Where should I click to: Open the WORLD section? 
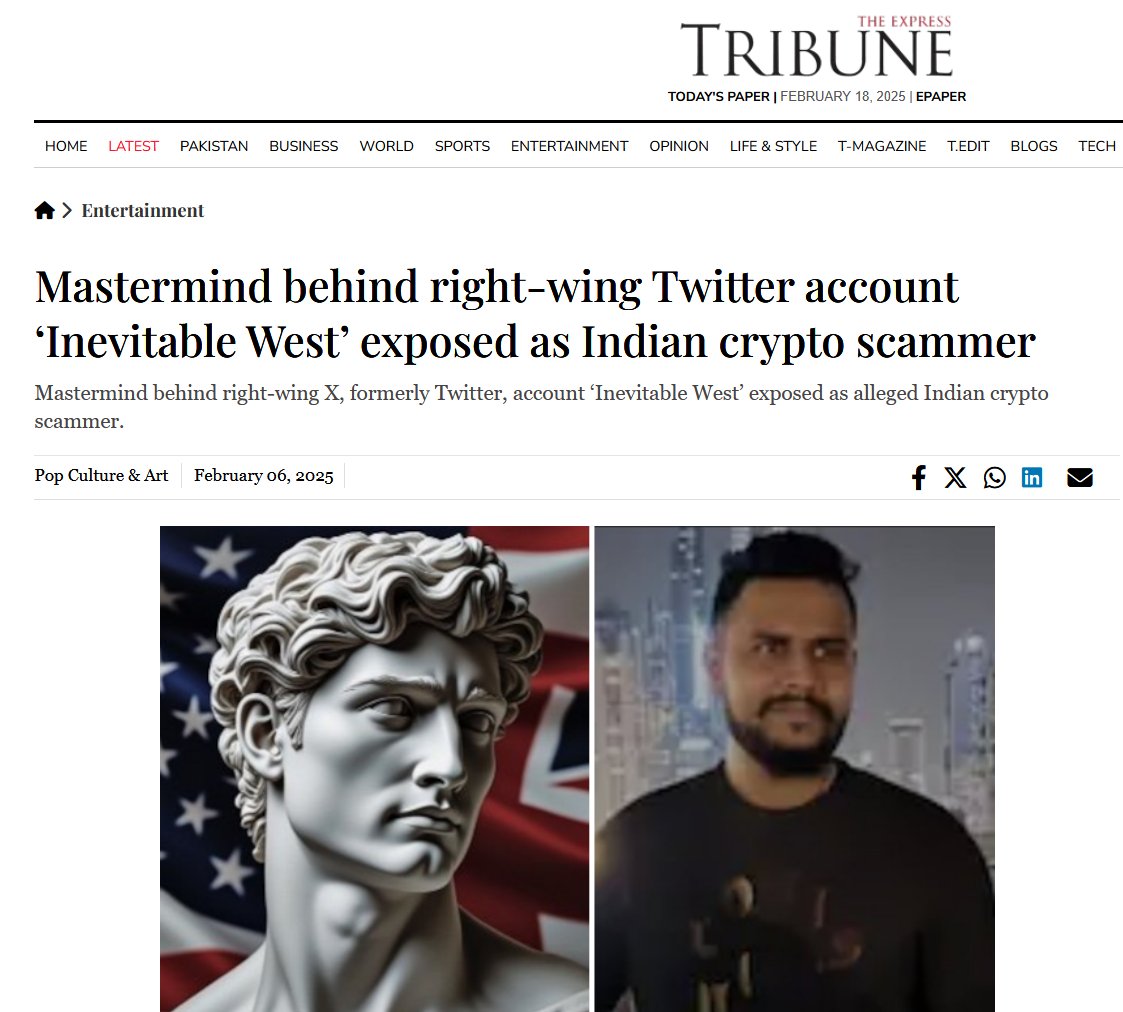386,146
